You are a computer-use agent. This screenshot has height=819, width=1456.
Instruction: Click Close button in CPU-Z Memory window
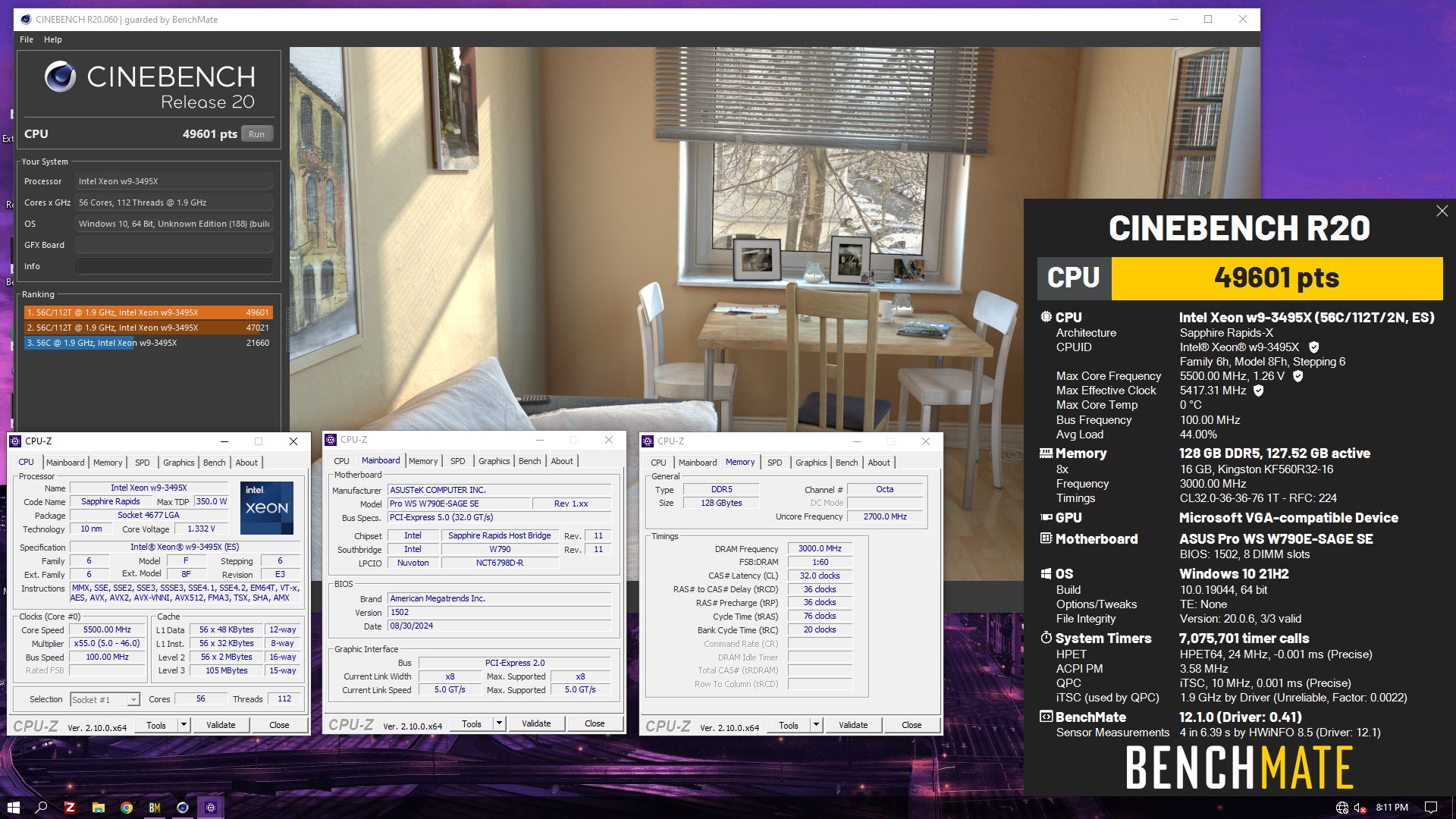912,725
